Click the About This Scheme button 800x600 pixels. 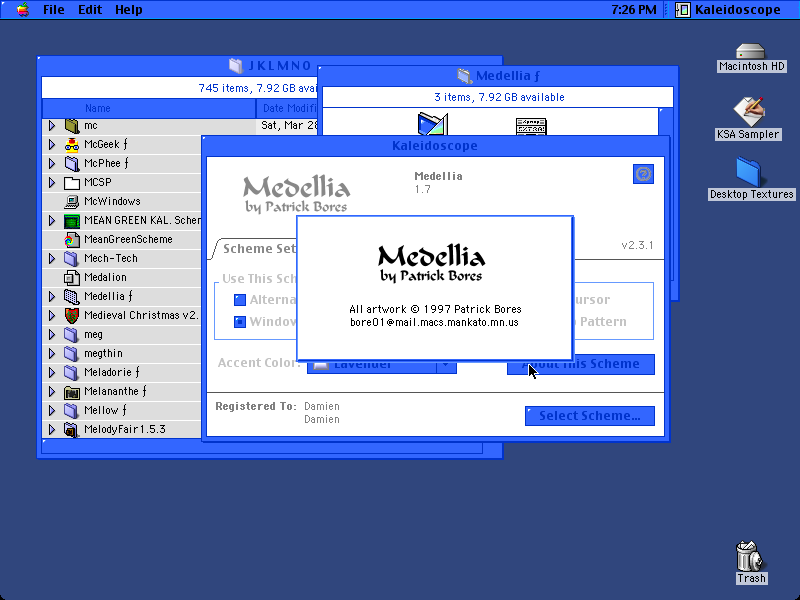click(581, 364)
